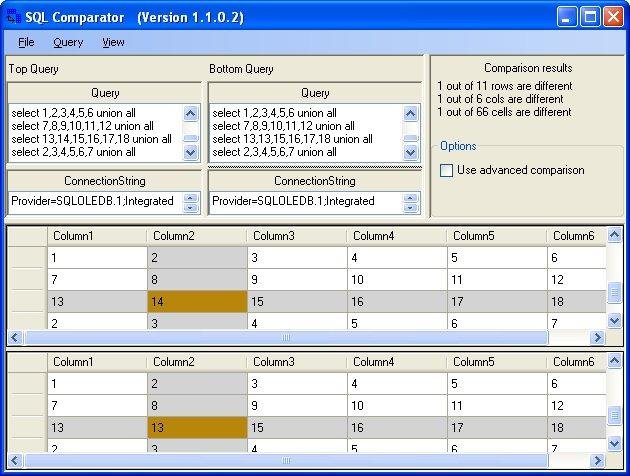Click row header of row 7 in bottom grid
This screenshot has width=630, height=476.
[x=28, y=406]
